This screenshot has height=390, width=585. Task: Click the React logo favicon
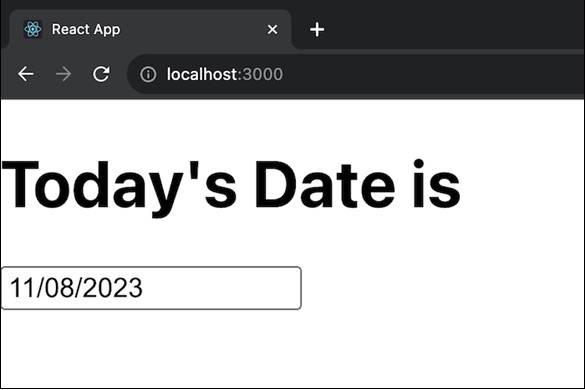click(x=33, y=29)
